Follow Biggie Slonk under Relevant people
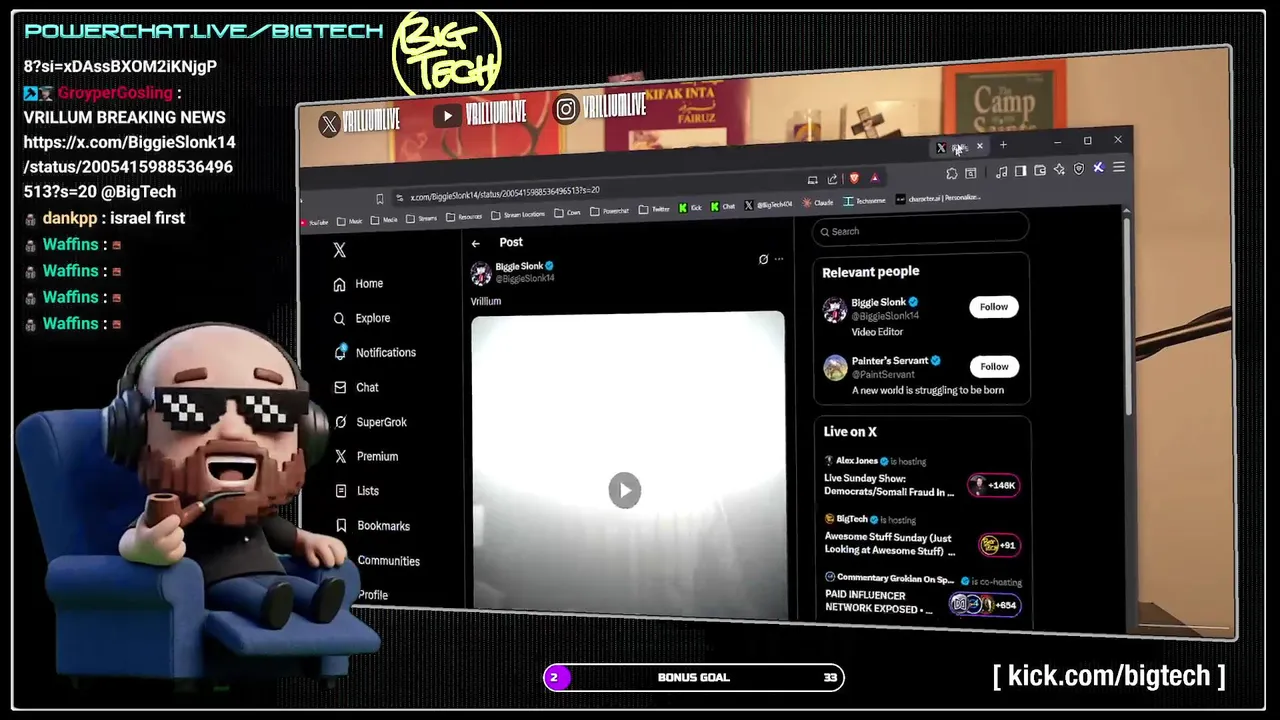 (994, 307)
